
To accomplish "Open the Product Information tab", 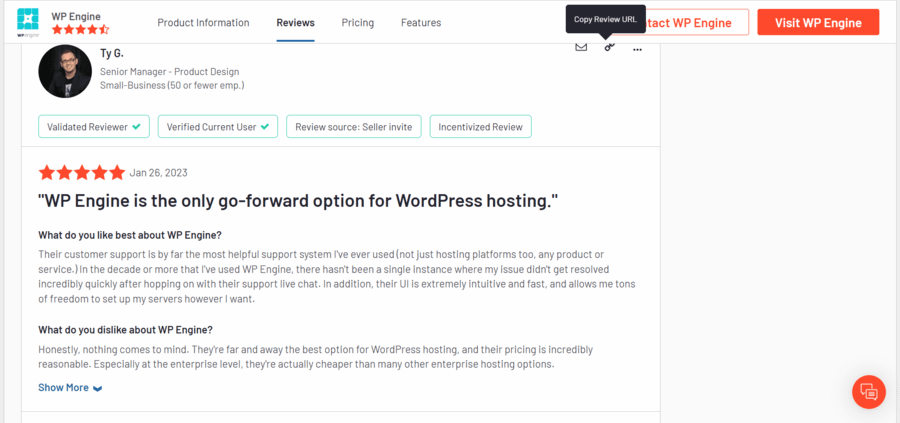I will [x=203, y=22].
